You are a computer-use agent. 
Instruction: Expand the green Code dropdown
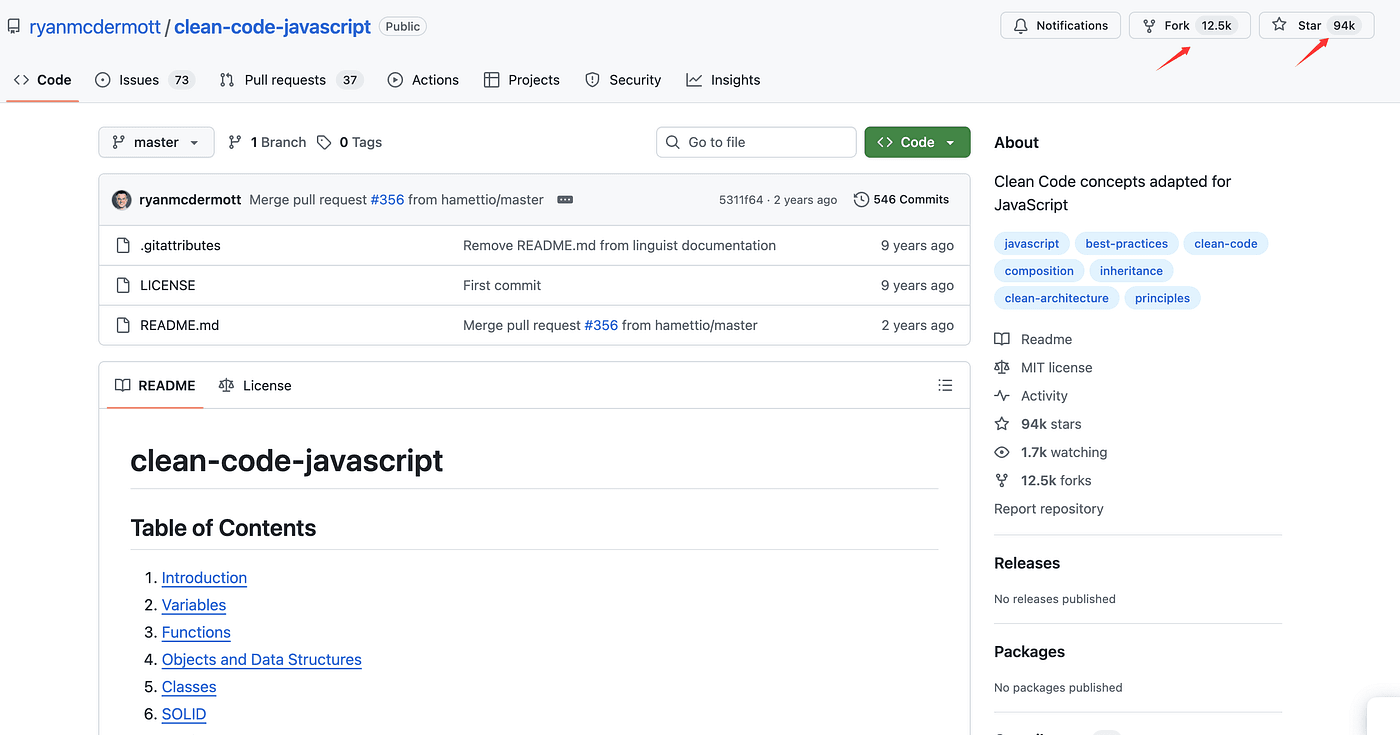coord(917,142)
